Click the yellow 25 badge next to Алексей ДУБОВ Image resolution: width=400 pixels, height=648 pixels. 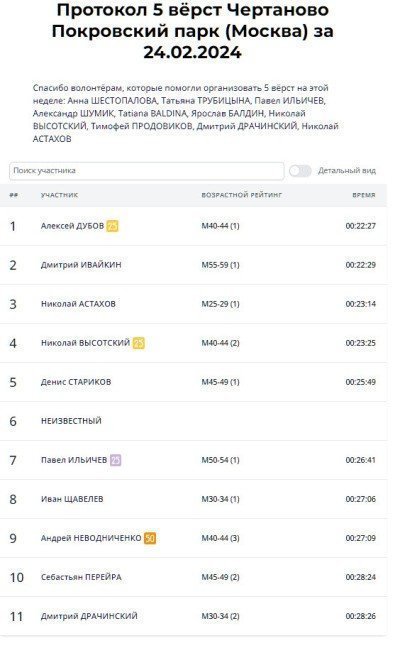pyautogui.click(x=112, y=226)
